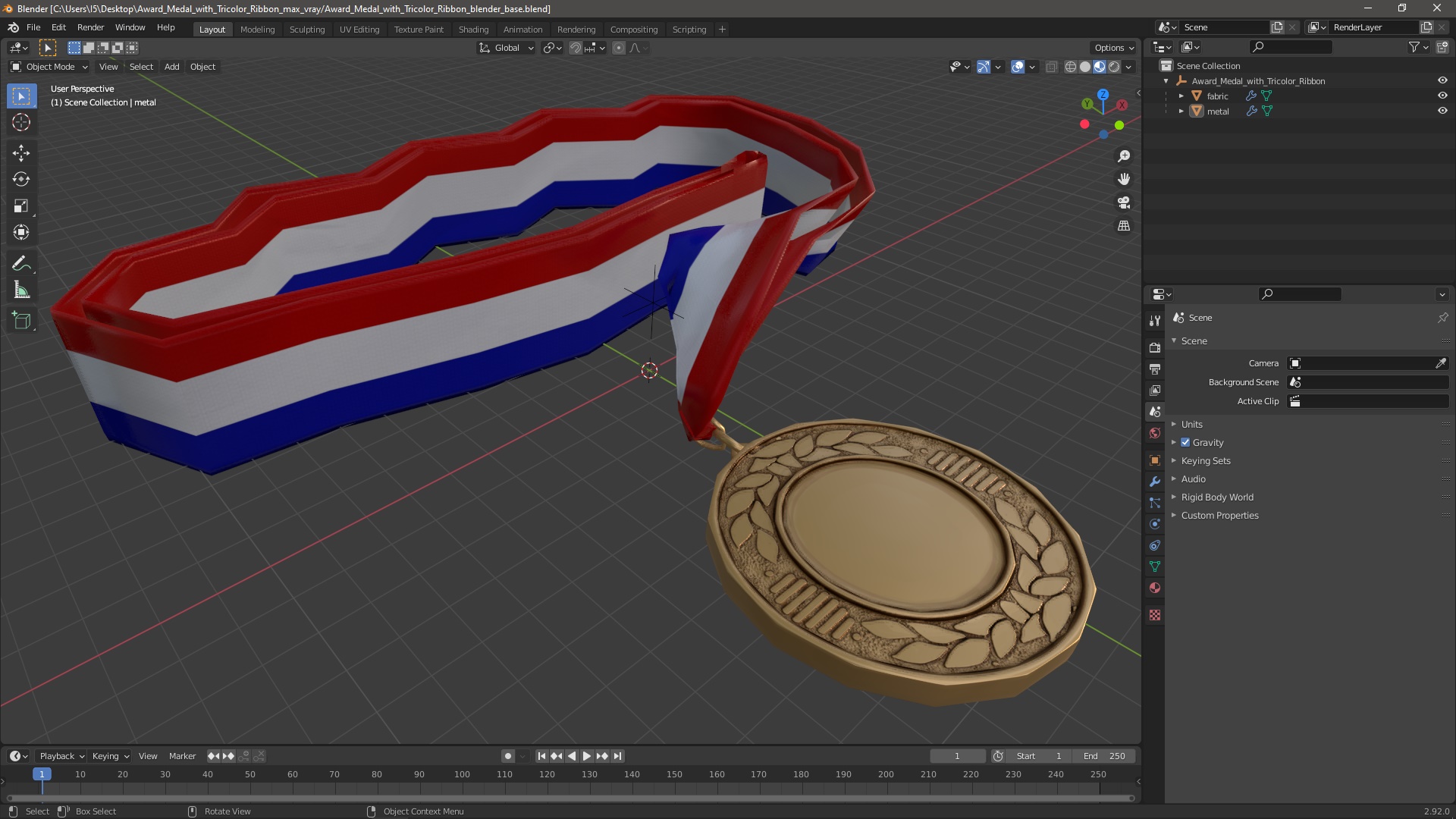Hide the metal object in outliner
The height and width of the screenshot is (819, 1456).
(1442, 111)
